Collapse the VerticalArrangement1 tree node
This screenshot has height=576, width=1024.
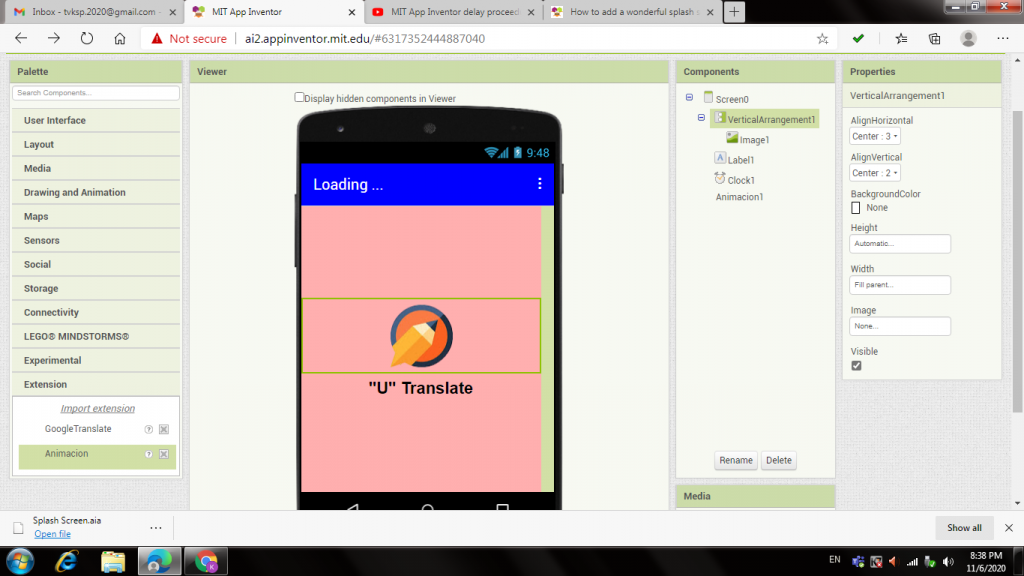(701, 118)
